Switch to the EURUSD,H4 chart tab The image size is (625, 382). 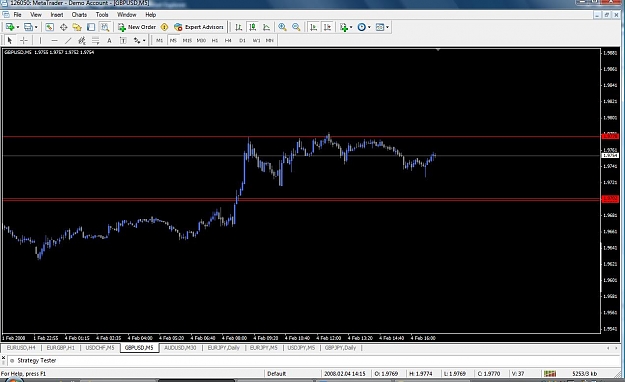click(x=21, y=348)
